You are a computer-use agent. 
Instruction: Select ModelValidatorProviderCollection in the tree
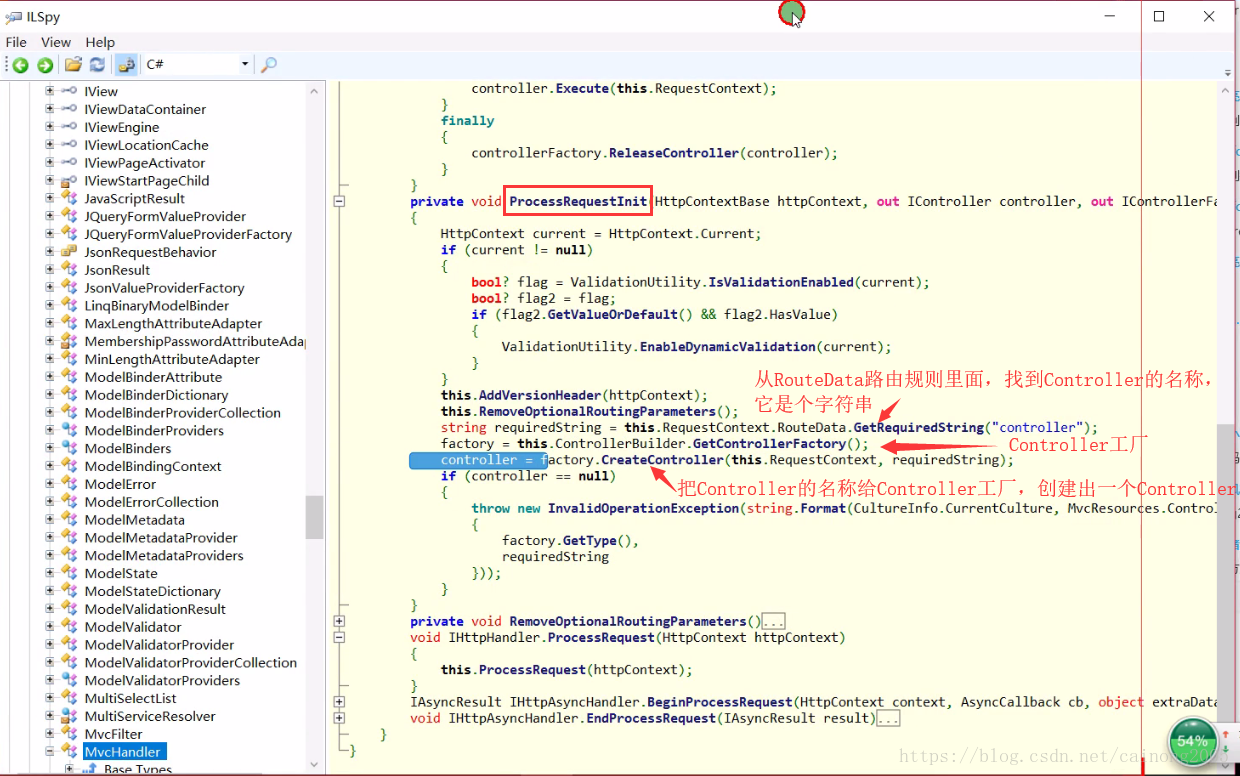tap(191, 663)
